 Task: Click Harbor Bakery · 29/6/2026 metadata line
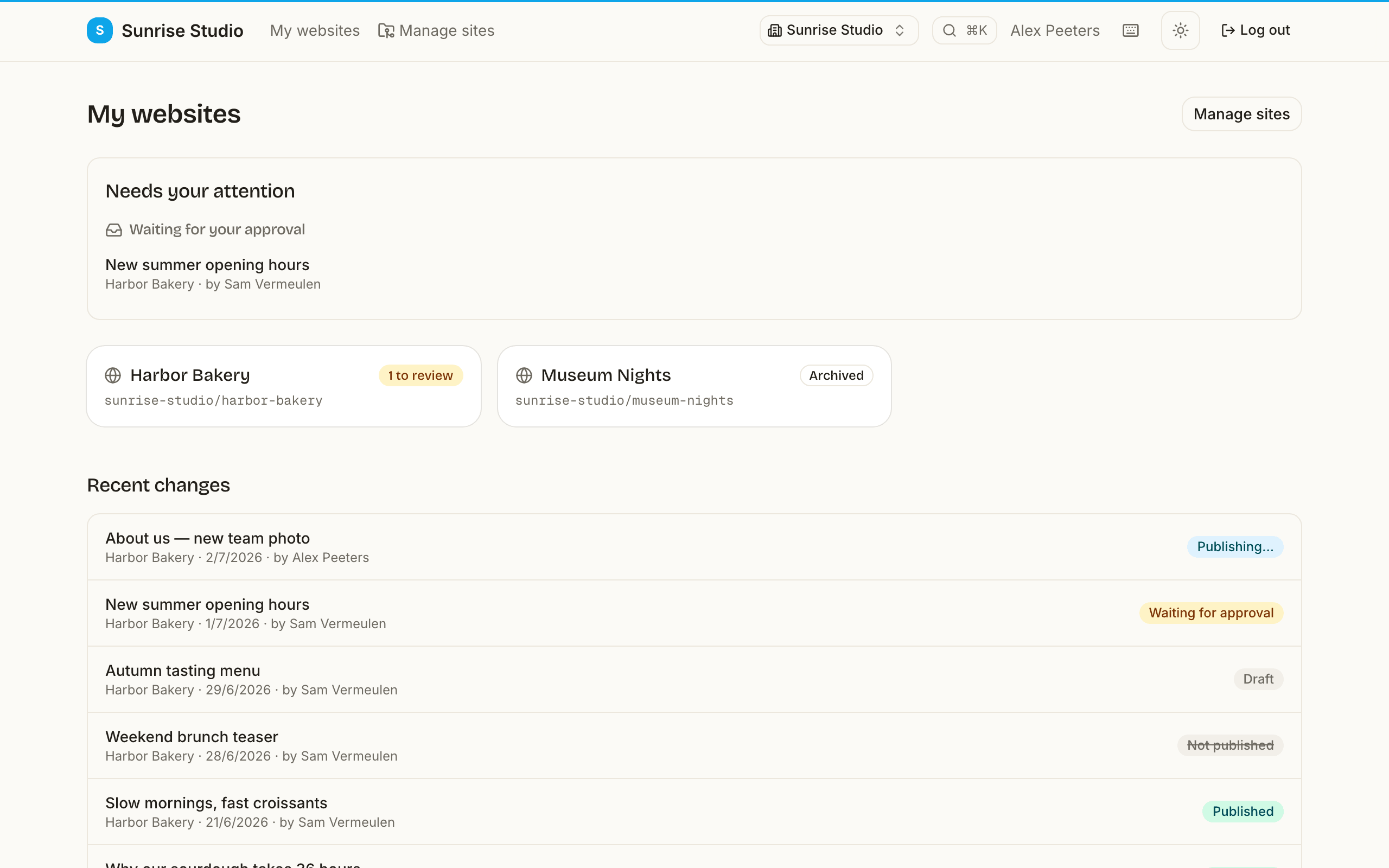[251, 690]
